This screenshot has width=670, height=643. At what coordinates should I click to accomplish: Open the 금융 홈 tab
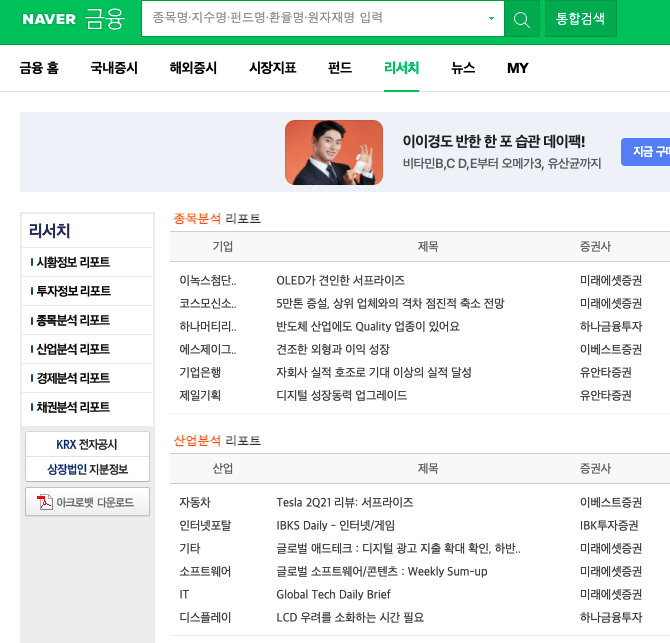click(39, 68)
